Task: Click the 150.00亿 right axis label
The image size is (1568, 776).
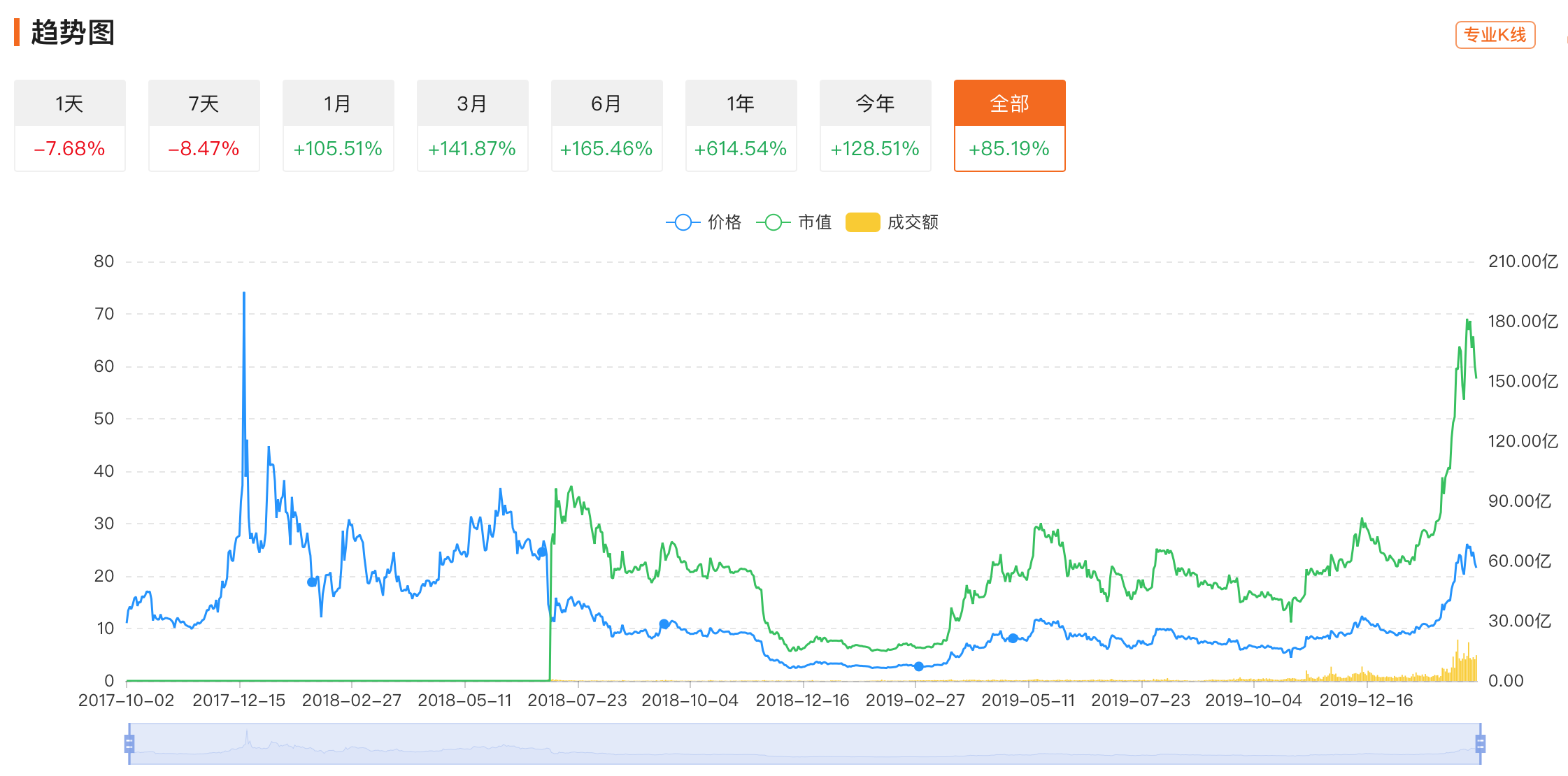Action: coord(1523,382)
